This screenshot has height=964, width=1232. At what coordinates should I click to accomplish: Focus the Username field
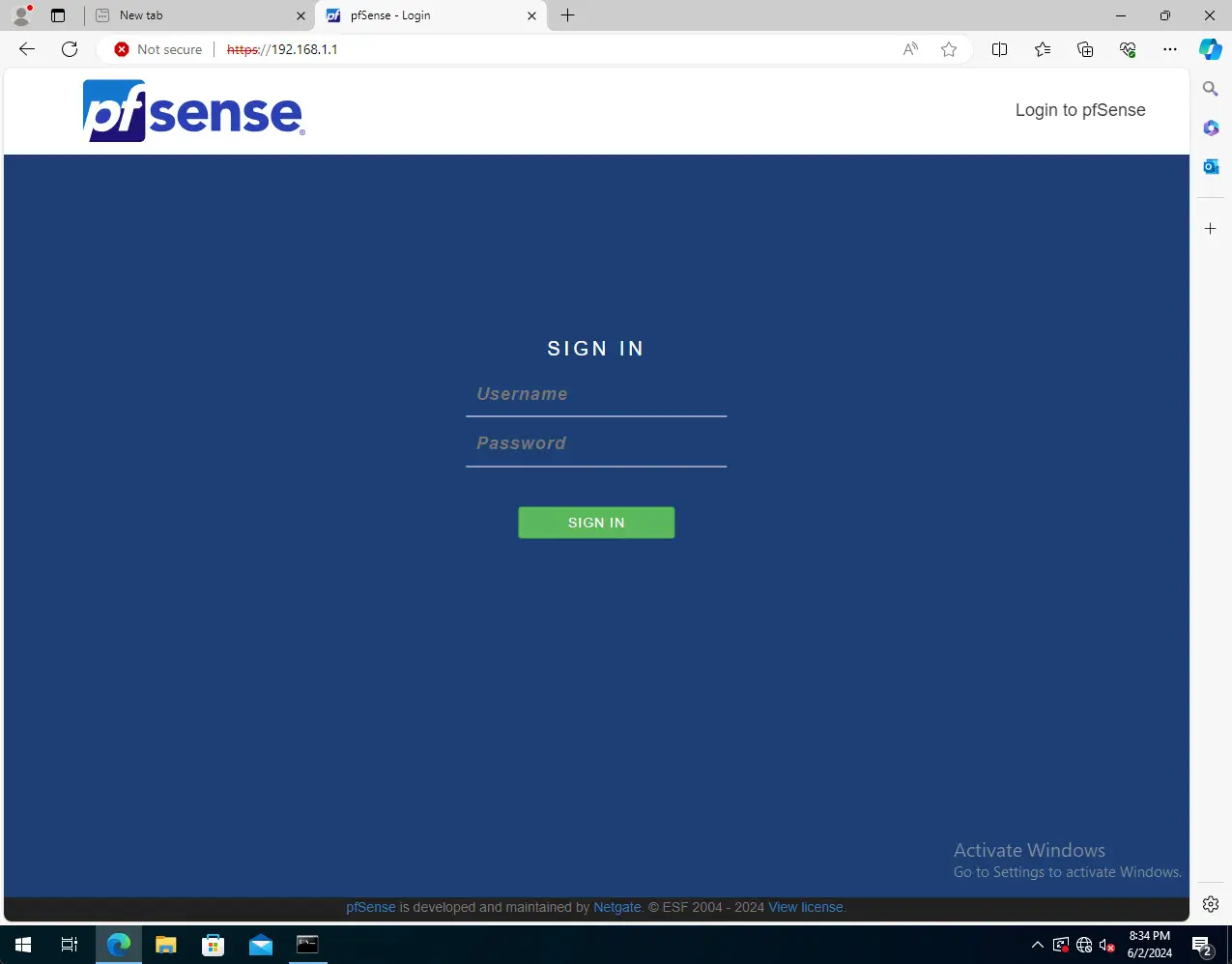pyautogui.click(x=596, y=395)
